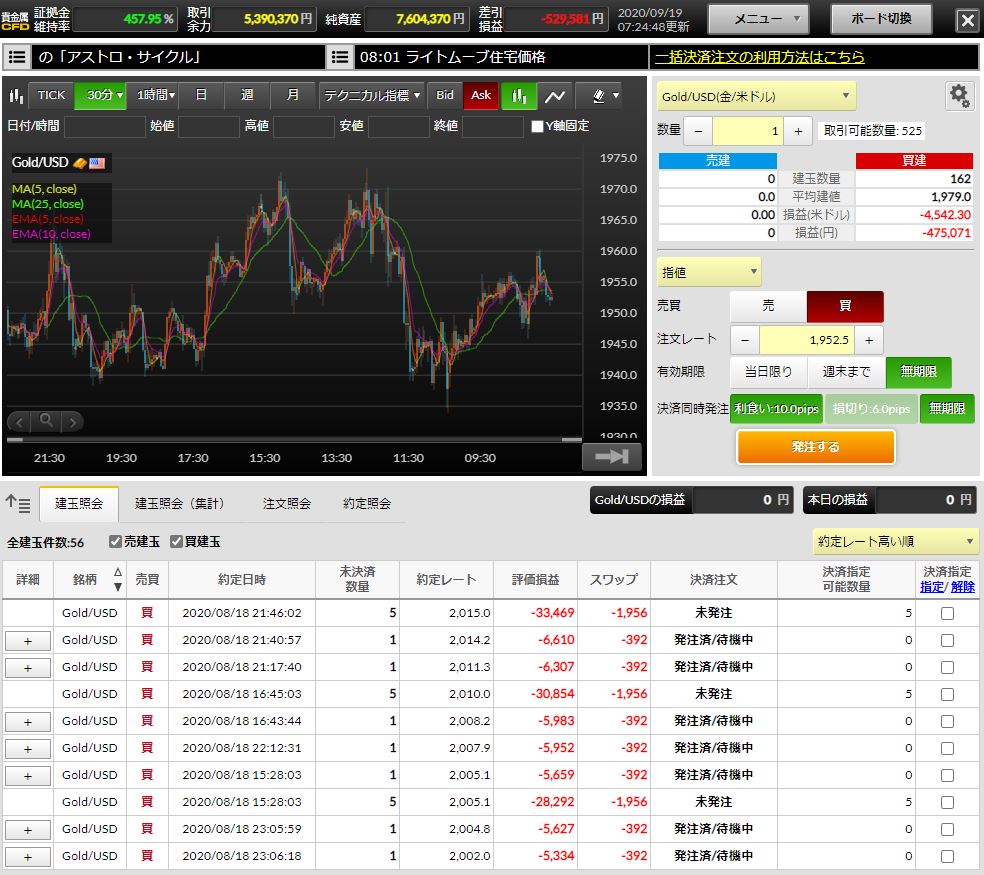Increase quantity with plus button
The width and height of the screenshot is (984, 875).
798,131
